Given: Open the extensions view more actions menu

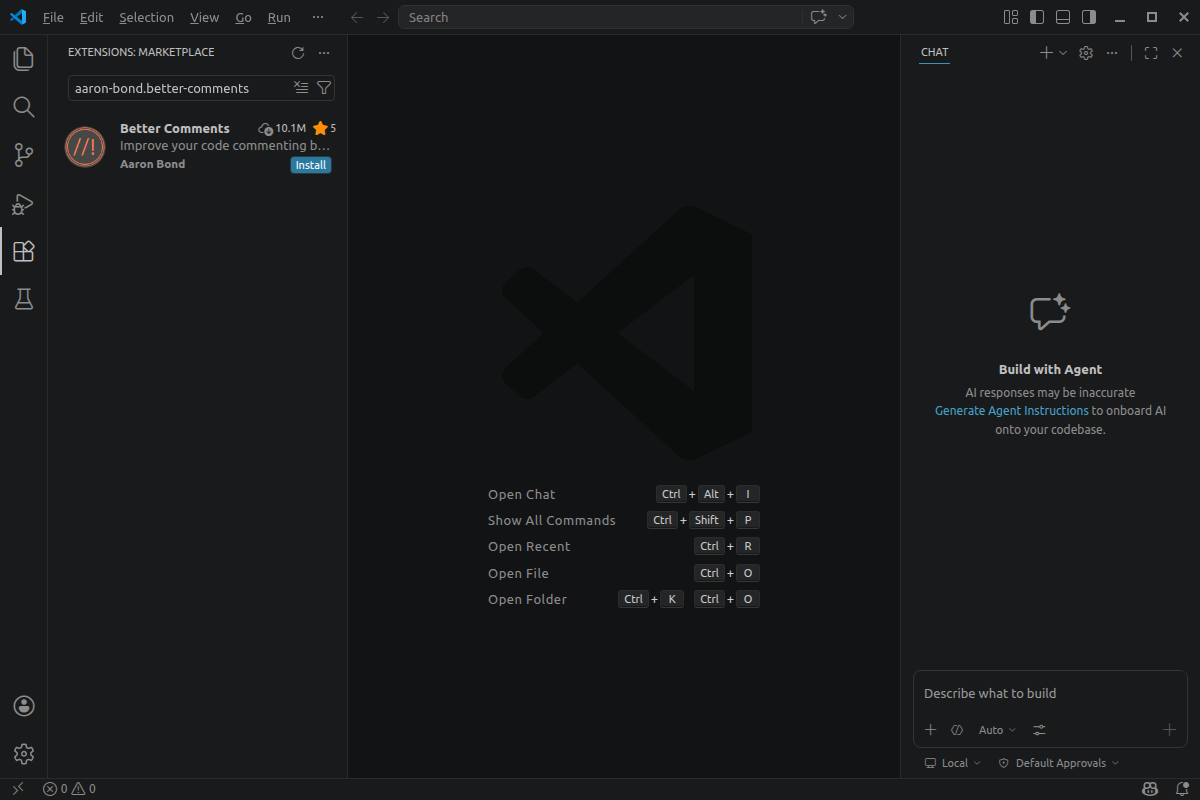Looking at the screenshot, I should 323,53.
